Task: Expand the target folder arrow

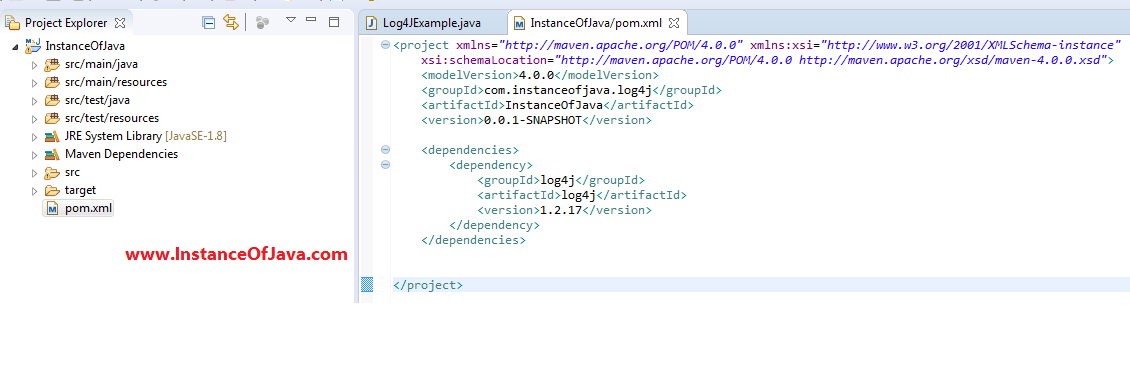Action: point(34,191)
